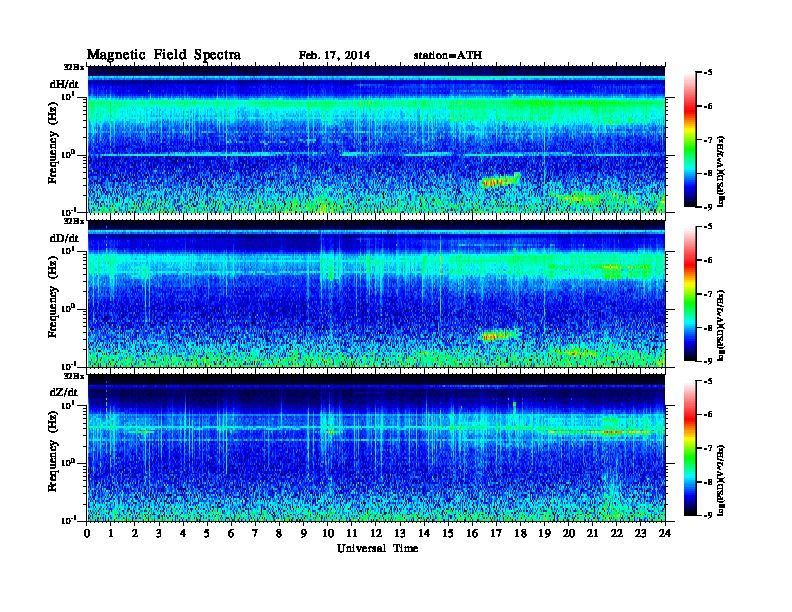The image size is (792, 612).
Task: Click the "3" hour tick label
Action: pos(159,533)
